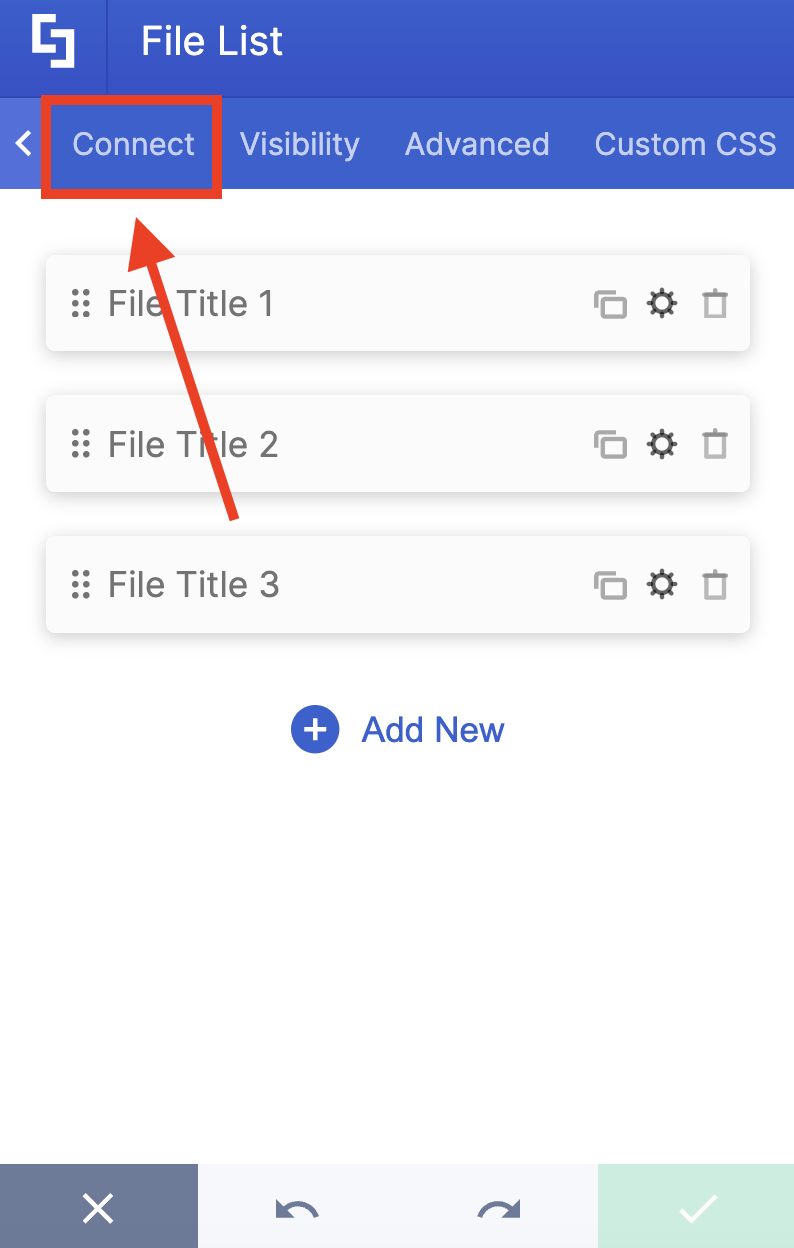The width and height of the screenshot is (794, 1248).
Task: Open settings for File Title 2
Action: point(662,444)
